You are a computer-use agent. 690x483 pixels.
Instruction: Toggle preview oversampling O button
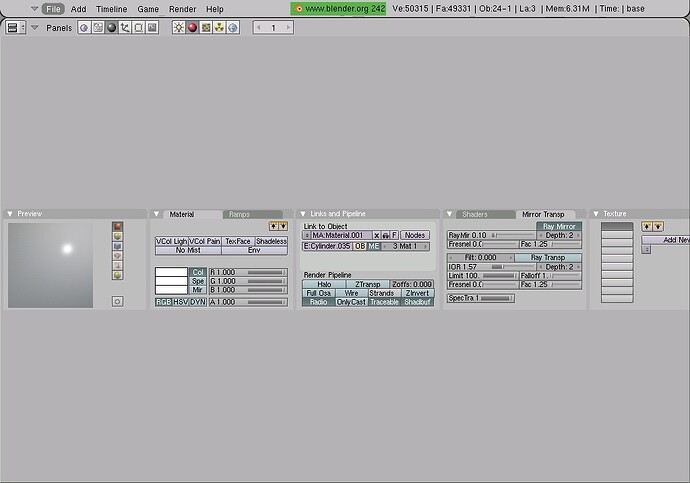point(117,301)
